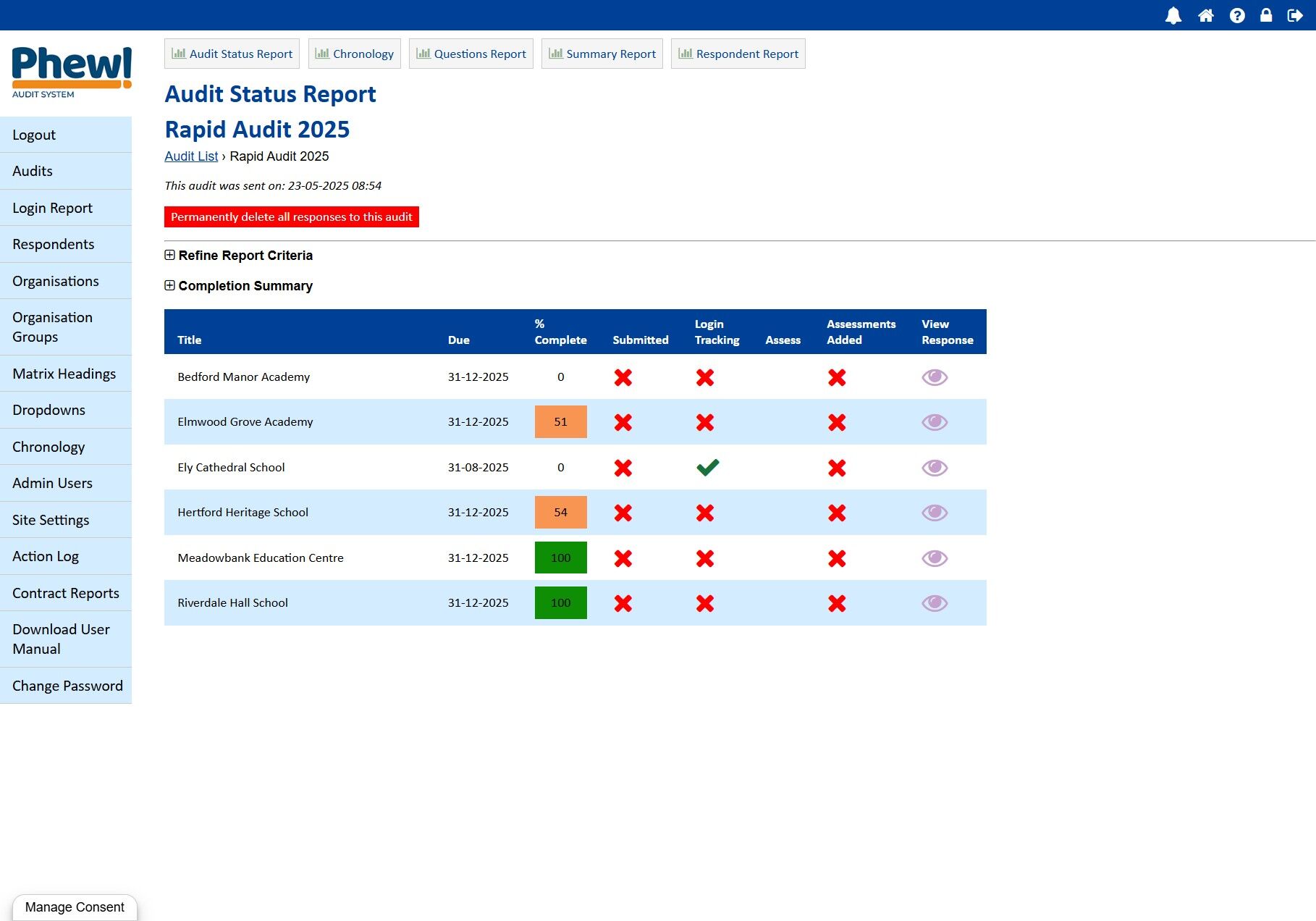Click assessments added cross for Meadowbank Education Centre
Viewport: 1316px width, 921px height.
837,558
